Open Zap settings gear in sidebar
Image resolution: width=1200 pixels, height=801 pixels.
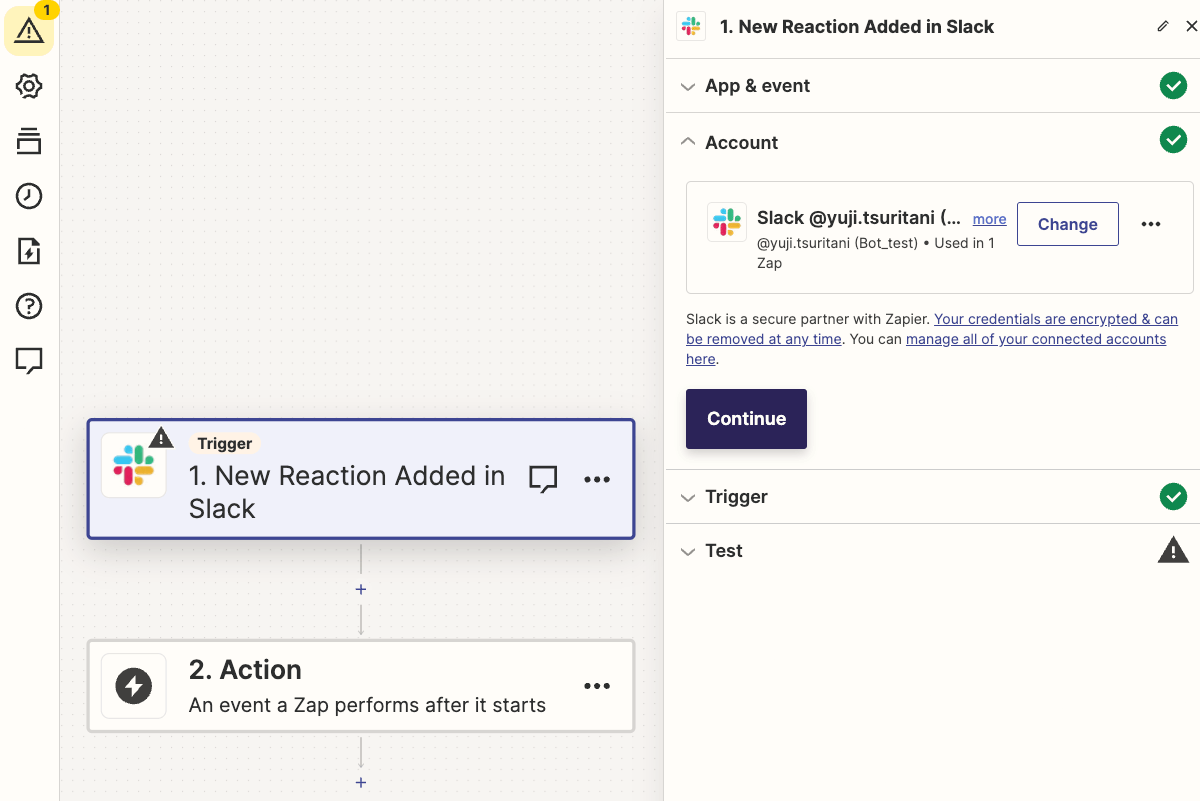pyautogui.click(x=29, y=86)
